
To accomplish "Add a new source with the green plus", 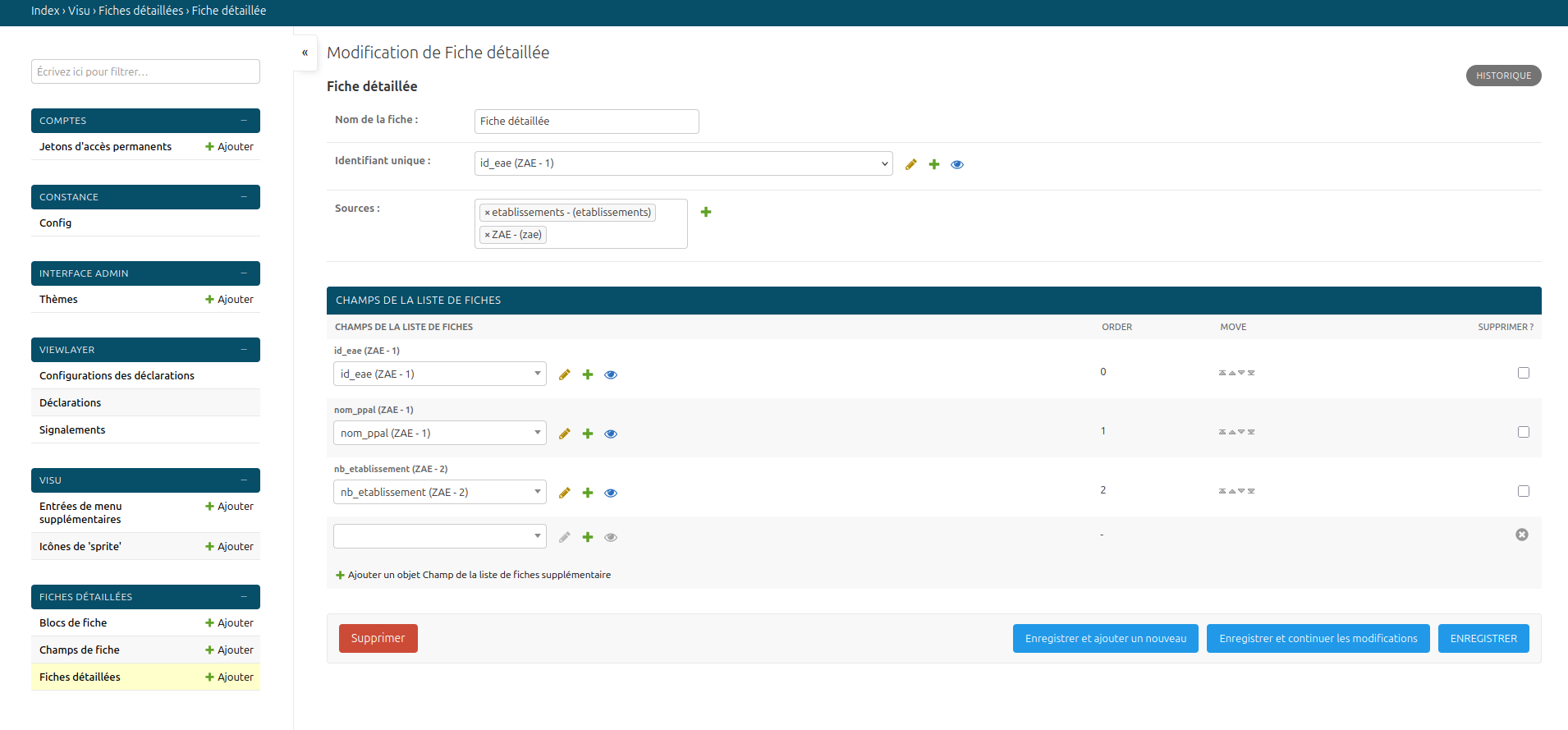I will point(706,212).
